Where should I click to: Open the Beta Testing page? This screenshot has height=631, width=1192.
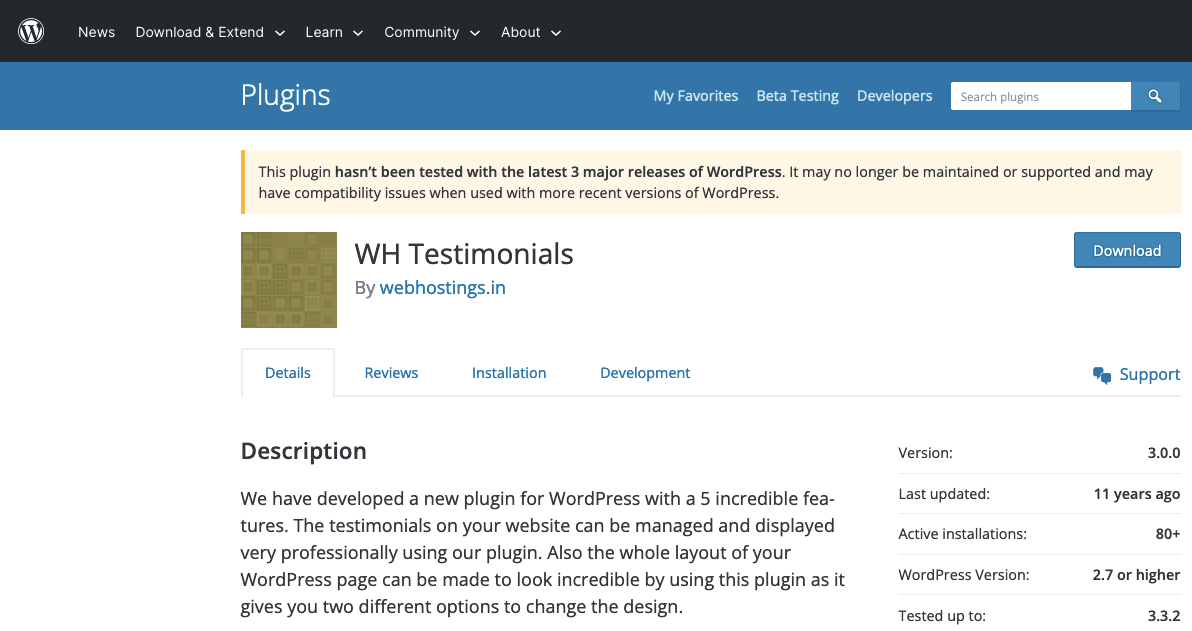click(x=797, y=96)
